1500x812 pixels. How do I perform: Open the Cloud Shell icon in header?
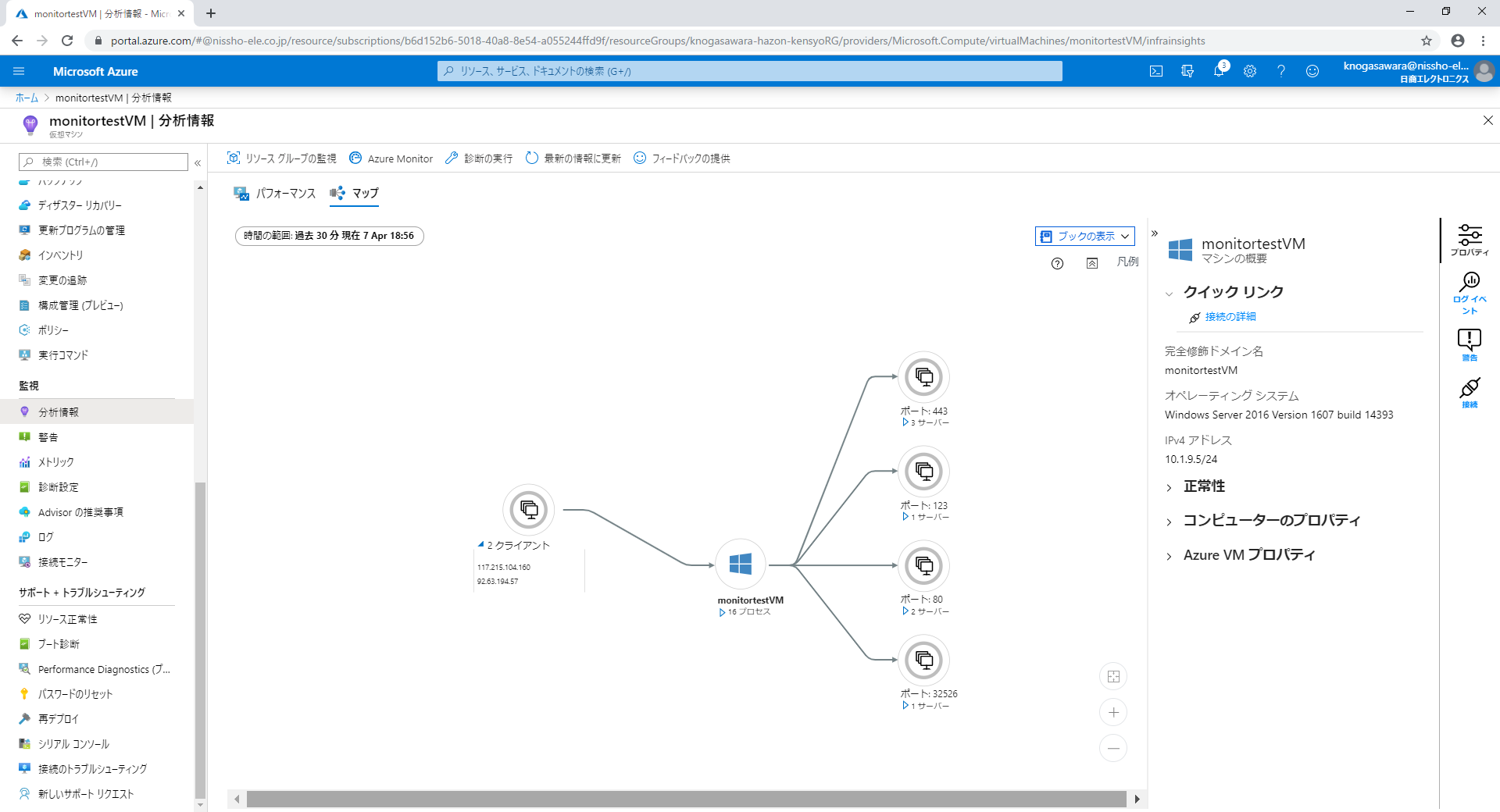point(1156,71)
